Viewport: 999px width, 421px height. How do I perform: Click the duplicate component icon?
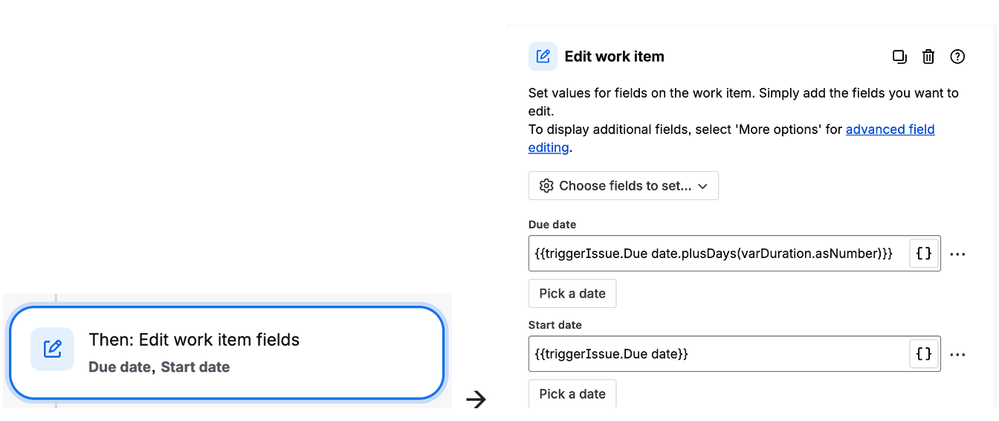[899, 57]
